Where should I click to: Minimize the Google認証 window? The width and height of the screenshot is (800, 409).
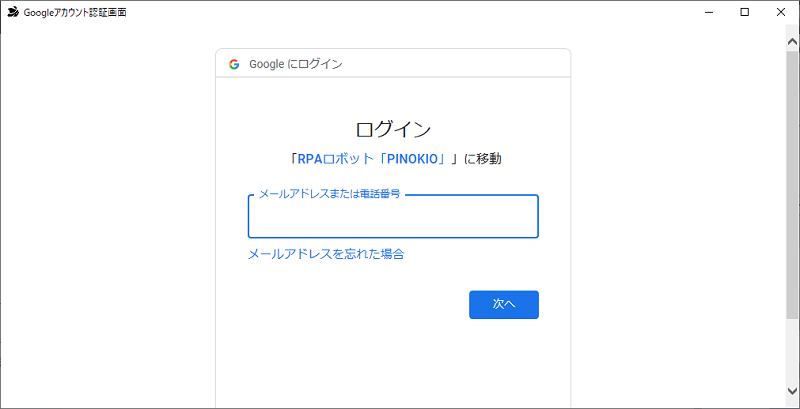tap(709, 12)
